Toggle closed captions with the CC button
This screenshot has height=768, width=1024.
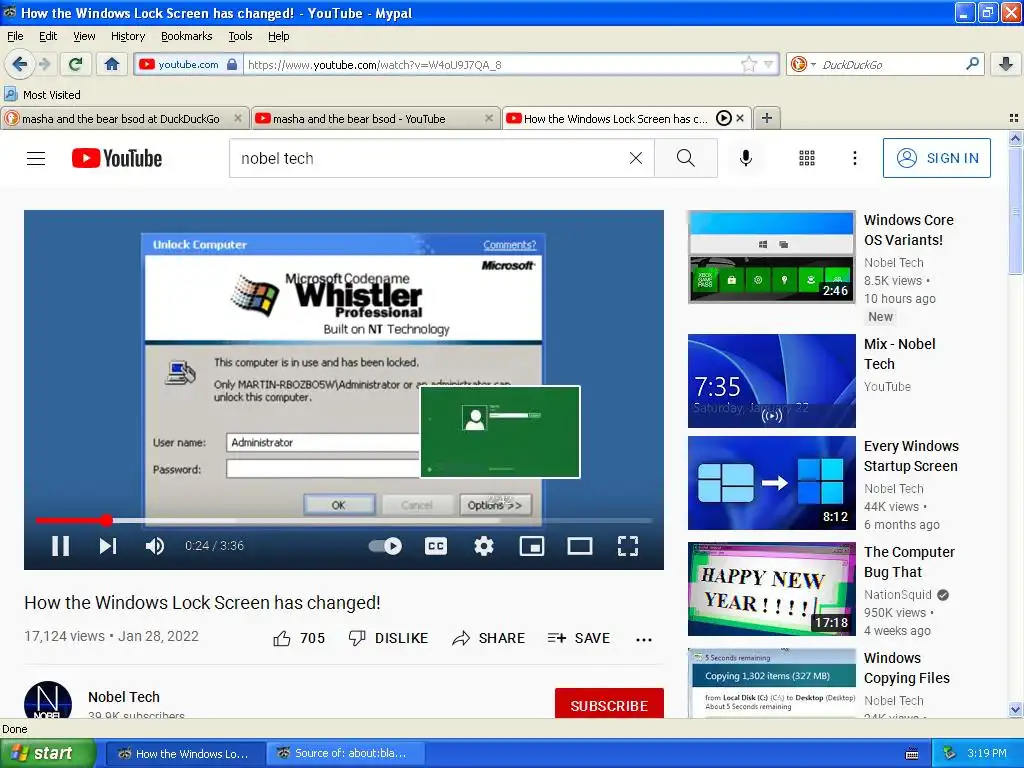436,546
